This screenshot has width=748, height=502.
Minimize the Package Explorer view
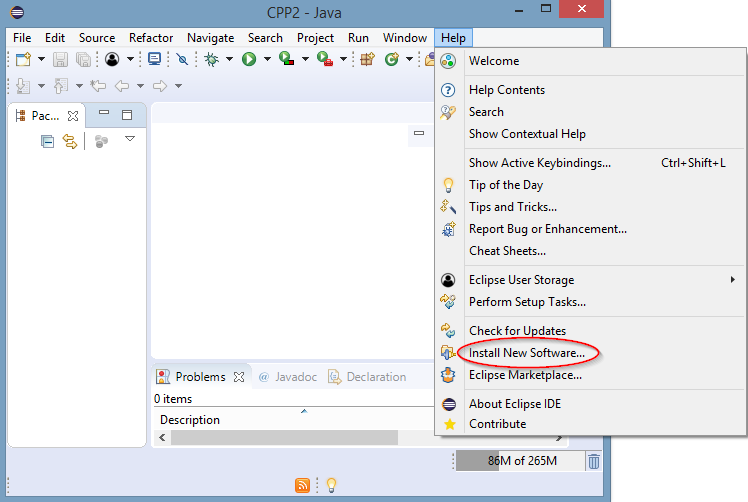point(104,115)
